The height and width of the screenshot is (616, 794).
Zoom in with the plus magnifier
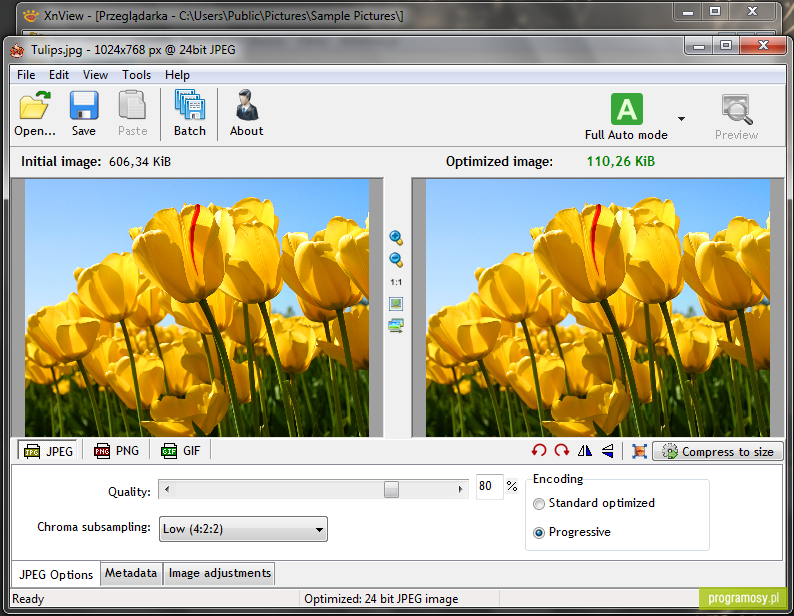(x=396, y=238)
